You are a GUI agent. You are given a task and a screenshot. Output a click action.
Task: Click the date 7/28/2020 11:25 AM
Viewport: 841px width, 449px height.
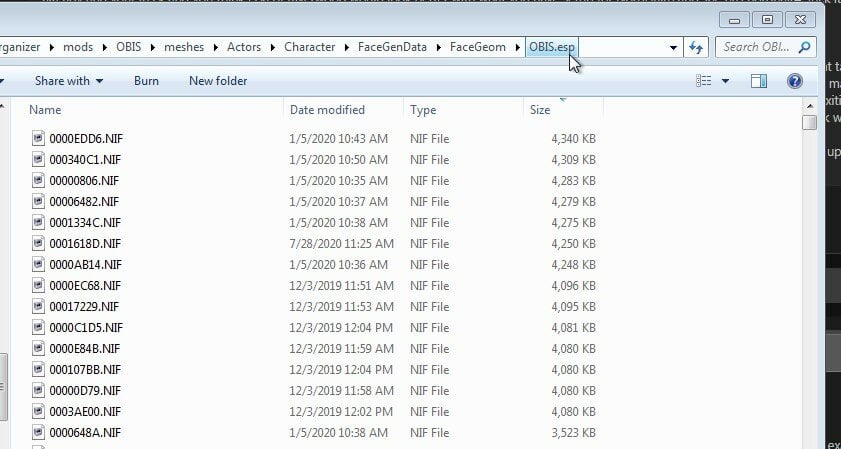[x=342, y=244]
